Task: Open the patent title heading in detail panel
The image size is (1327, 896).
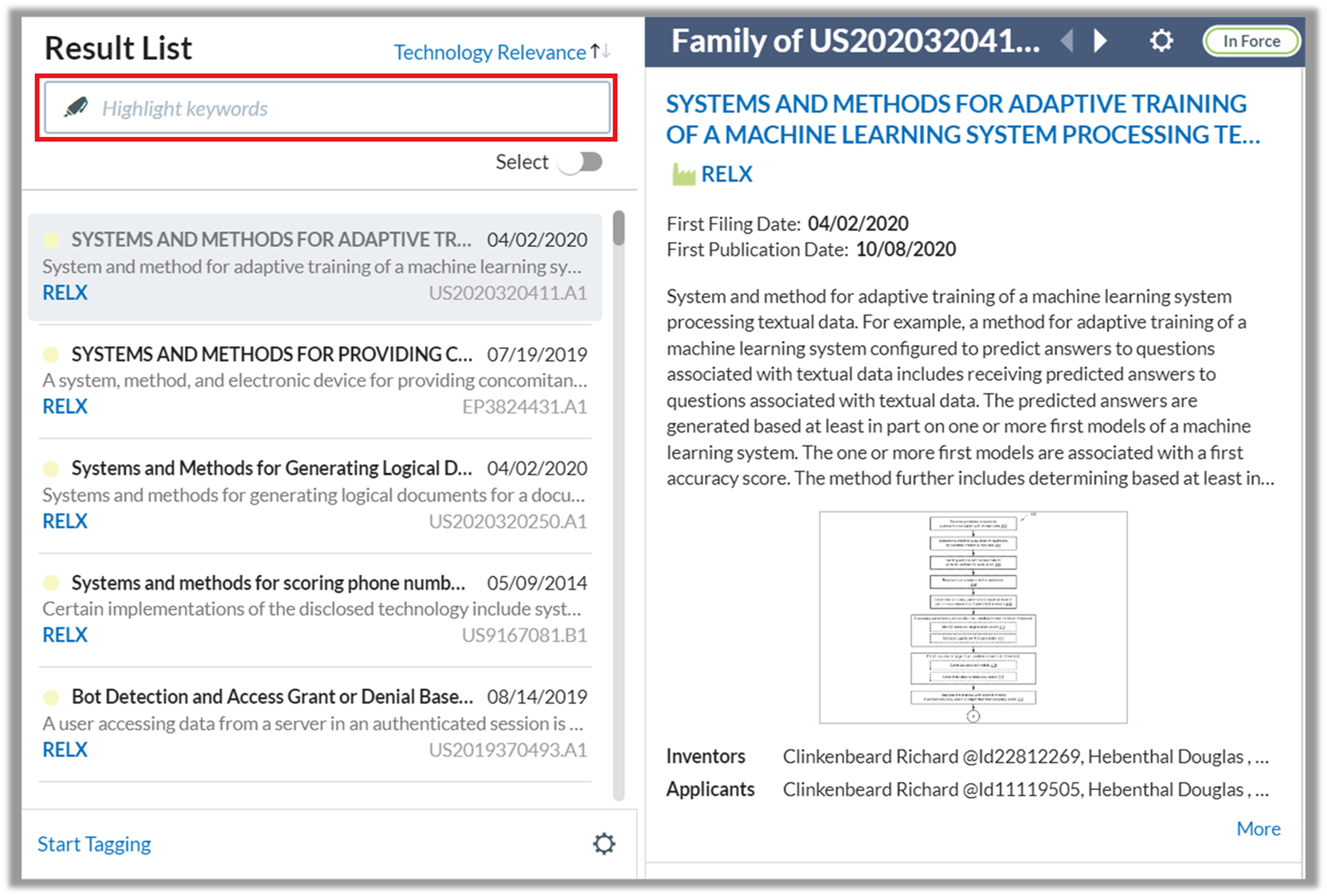Action: pyautogui.click(x=963, y=119)
